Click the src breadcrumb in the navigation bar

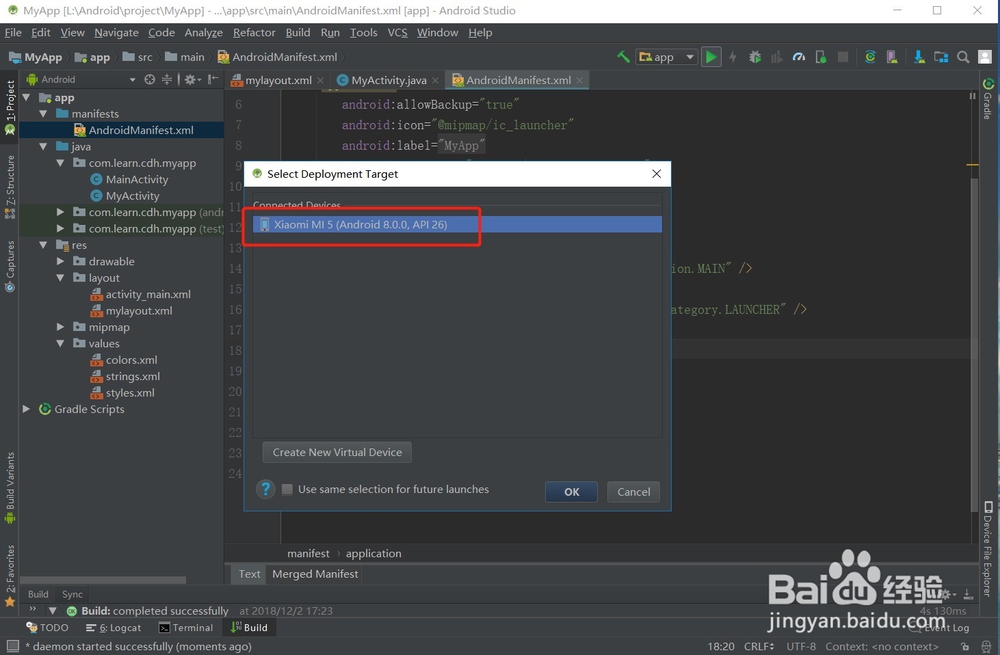(138, 57)
